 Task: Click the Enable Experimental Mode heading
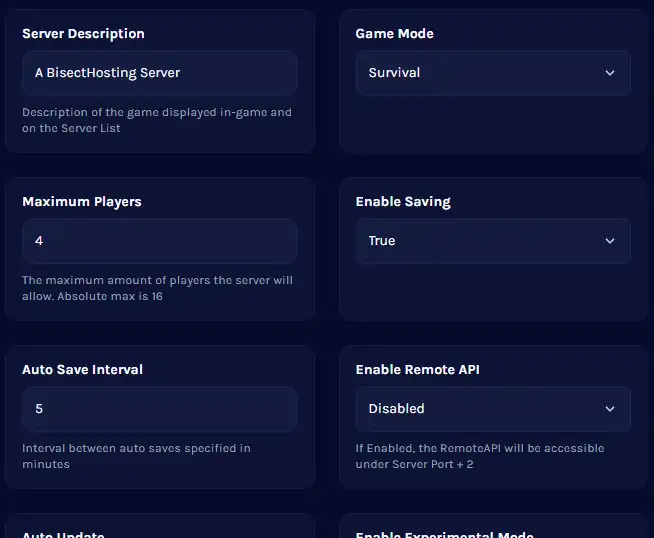(x=445, y=534)
